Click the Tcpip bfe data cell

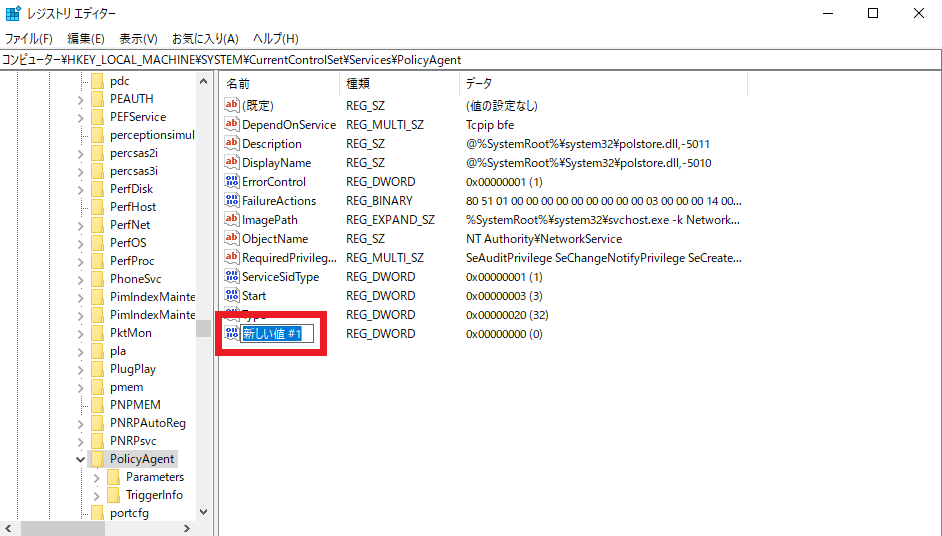[x=490, y=124]
